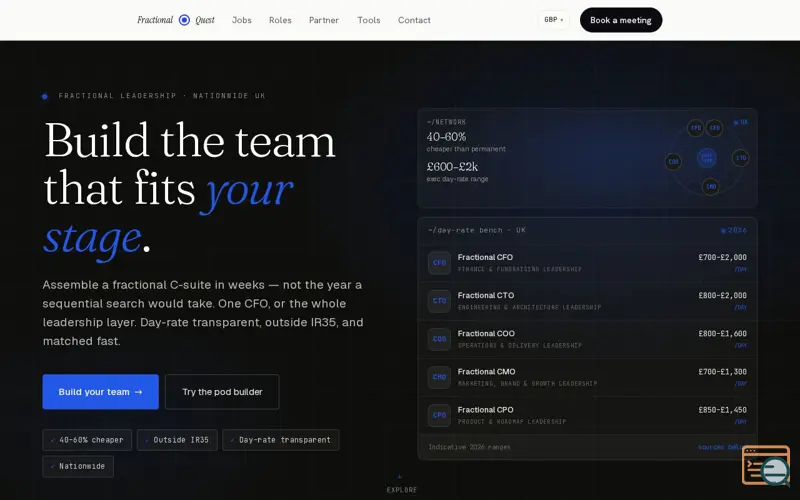The image size is (800, 500).
Task: Click the Build your team button
Action: pos(101,392)
